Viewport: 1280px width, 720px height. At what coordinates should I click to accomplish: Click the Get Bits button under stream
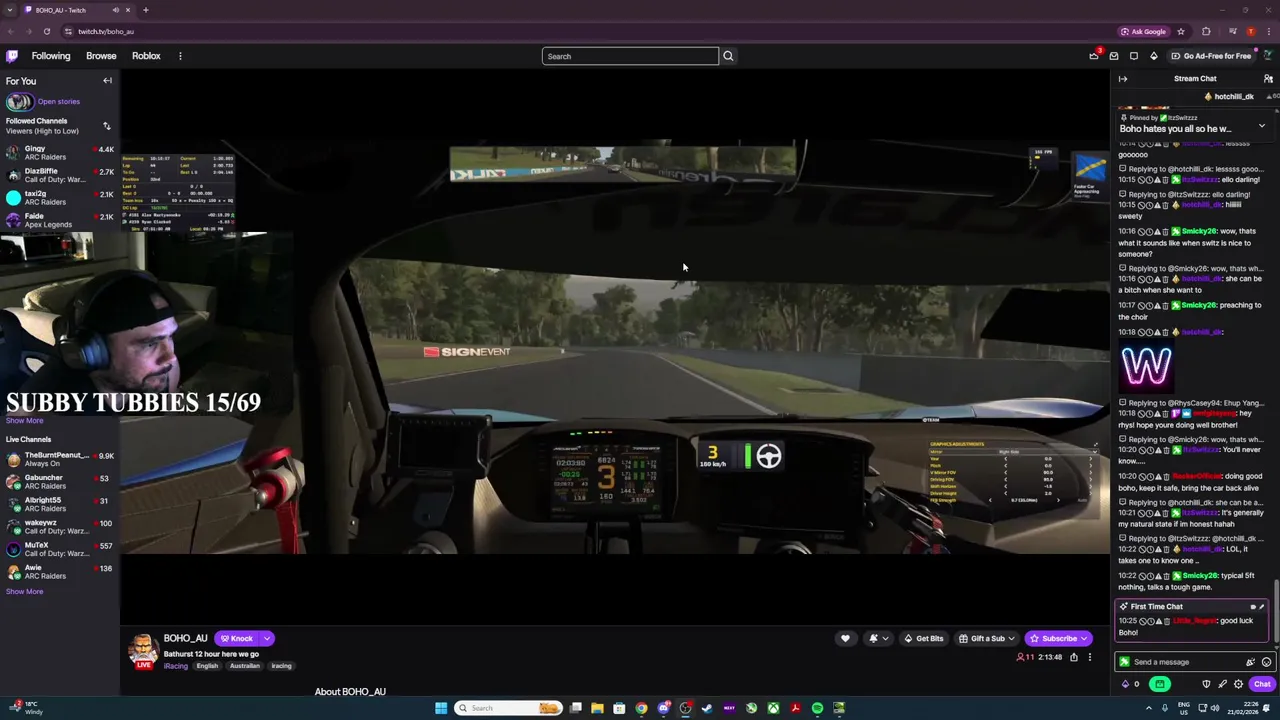(x=924, y=639)
